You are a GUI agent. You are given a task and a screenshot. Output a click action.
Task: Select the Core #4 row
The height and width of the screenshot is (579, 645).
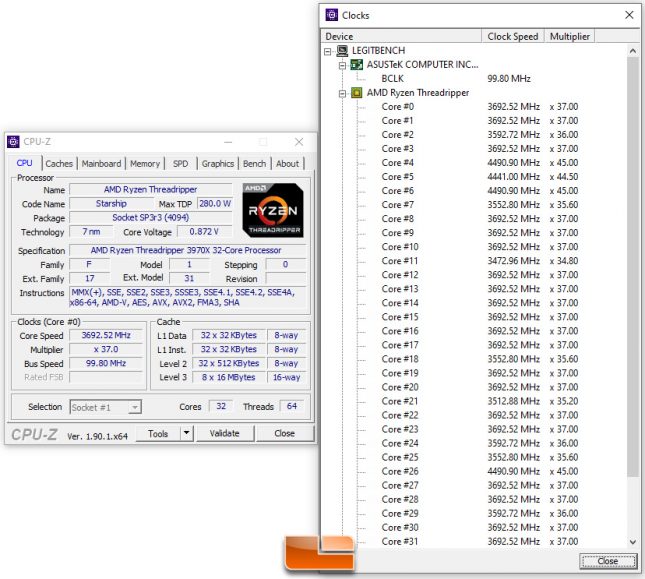click(x=480, y=162)
